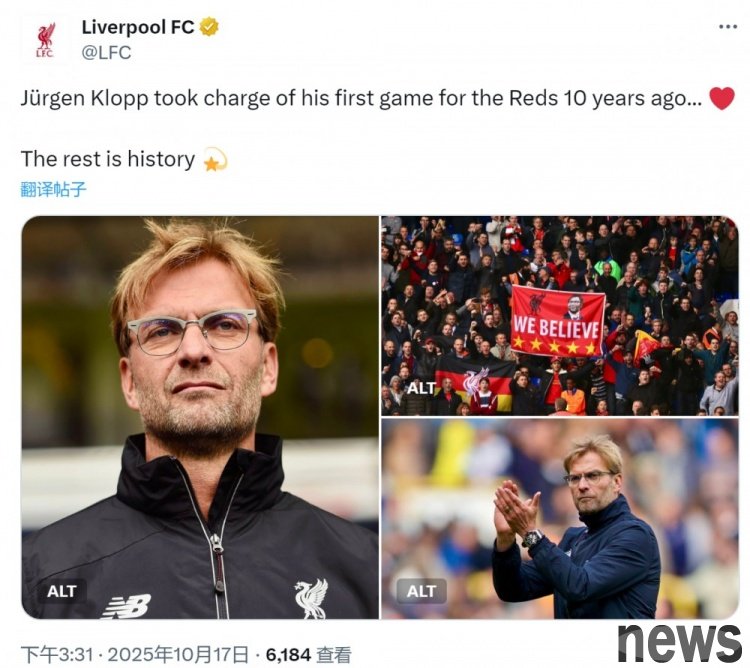Screen dimensions: 750x668
Task: Click the WE BELIEVE red banner
Action: point(557,321)
